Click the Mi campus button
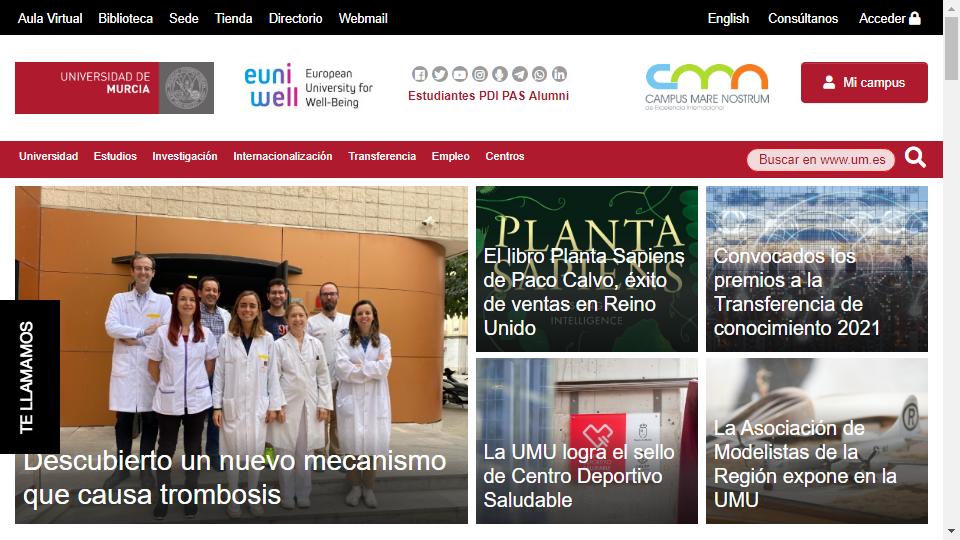 coord(864,82)
